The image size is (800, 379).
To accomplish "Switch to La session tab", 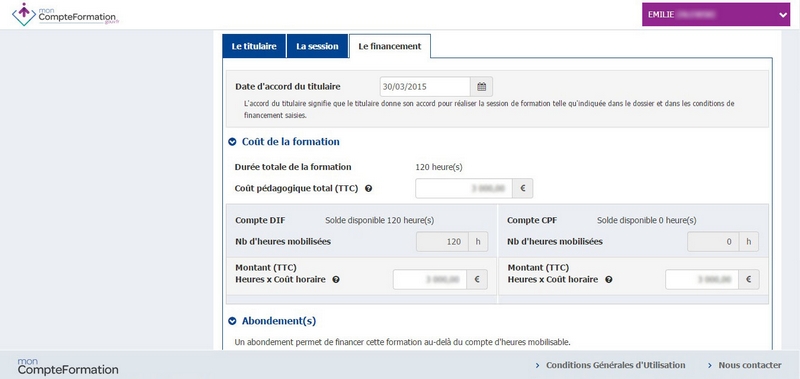I will pos(317,46).
